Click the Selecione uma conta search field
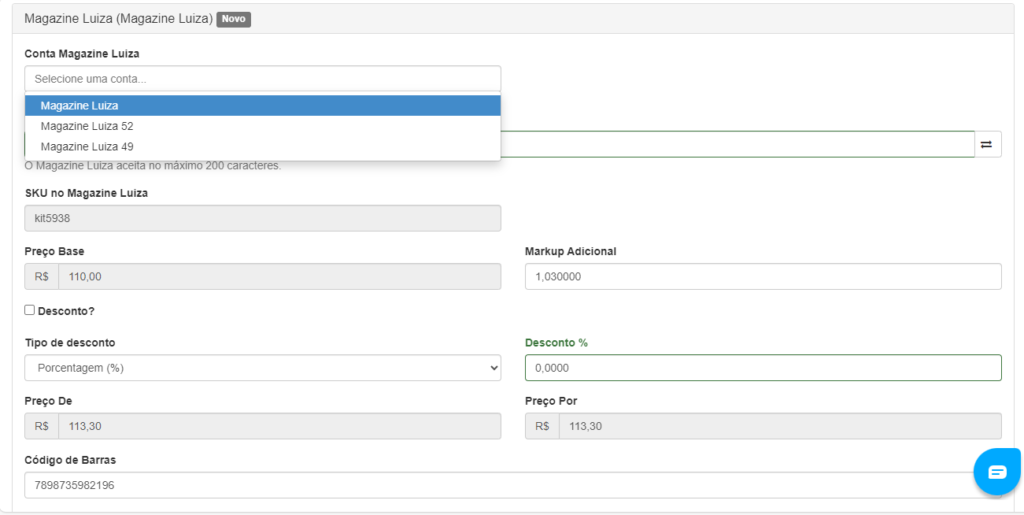This screenshot has width=1024, height=515. click(x=263, y=78)
